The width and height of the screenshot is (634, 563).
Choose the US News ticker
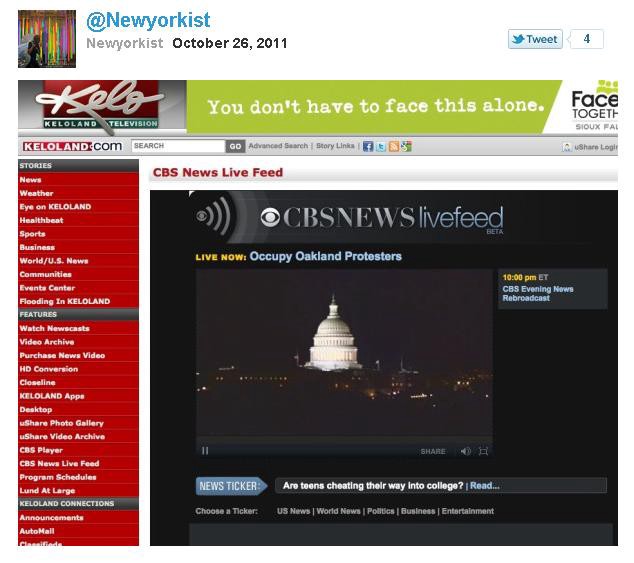tap(294, 511)
